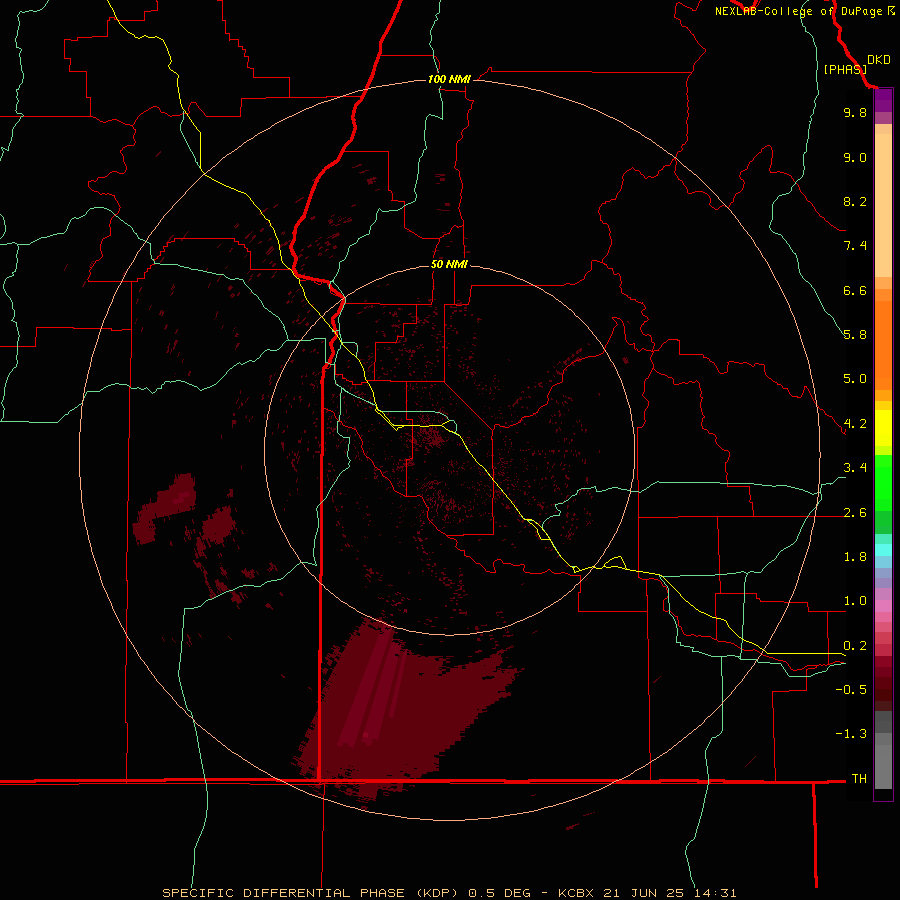This screenshot has height=900, width=900.
Task: Click the "100 NMI" range ring label
Action: 449,79
